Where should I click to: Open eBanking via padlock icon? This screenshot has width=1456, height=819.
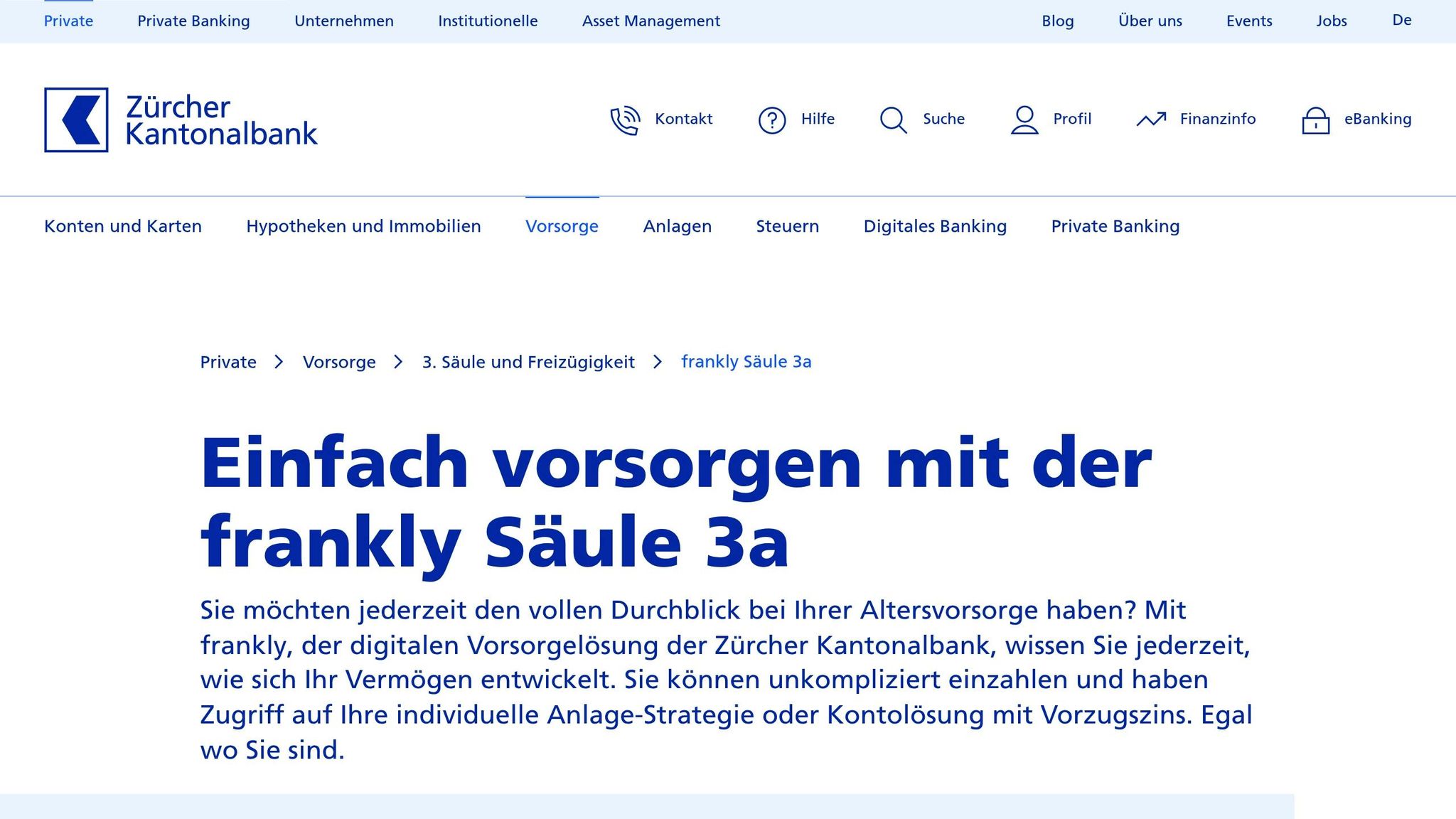(x=1315, y=120)
